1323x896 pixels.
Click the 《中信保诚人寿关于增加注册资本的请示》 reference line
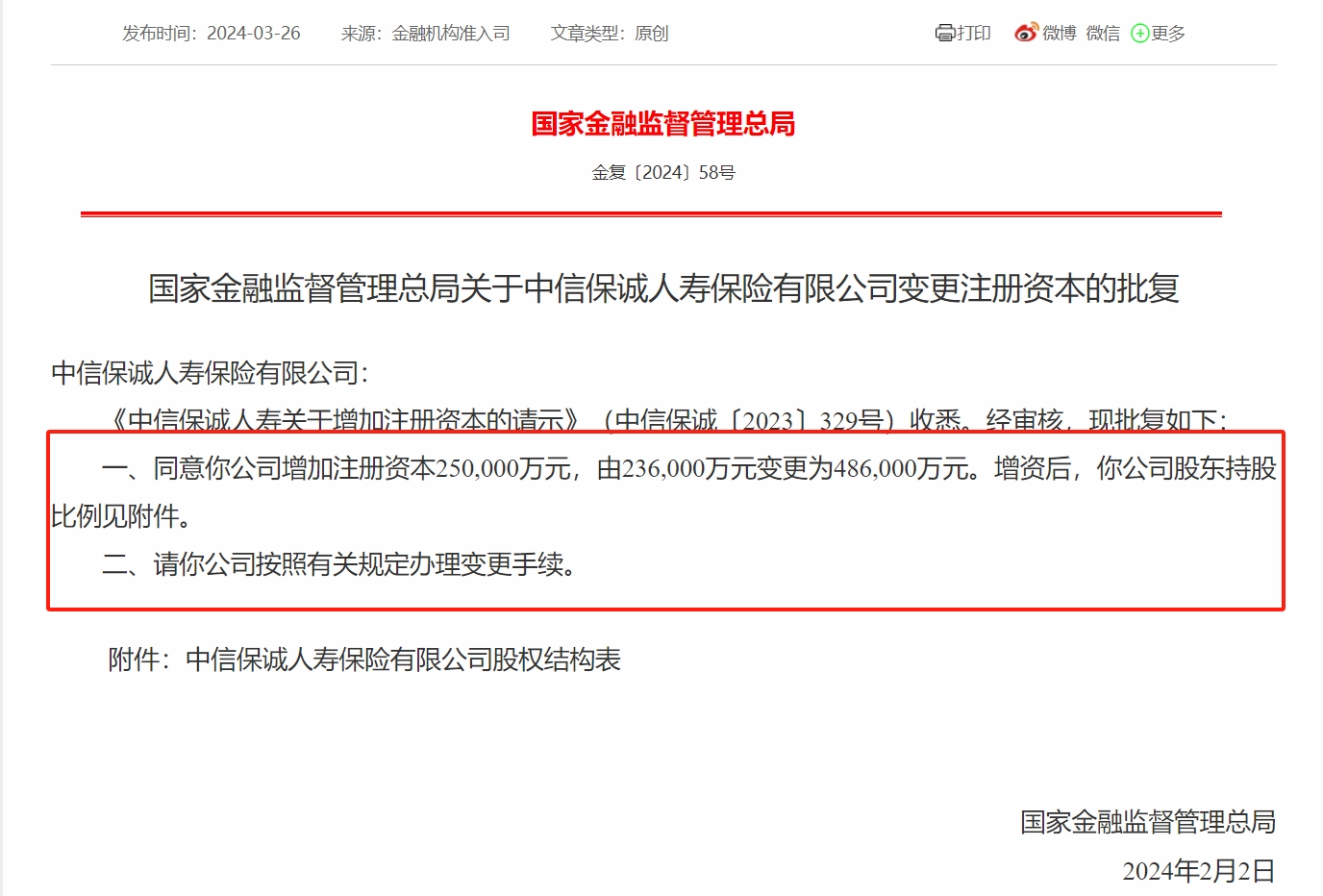(x=345, y=420)
